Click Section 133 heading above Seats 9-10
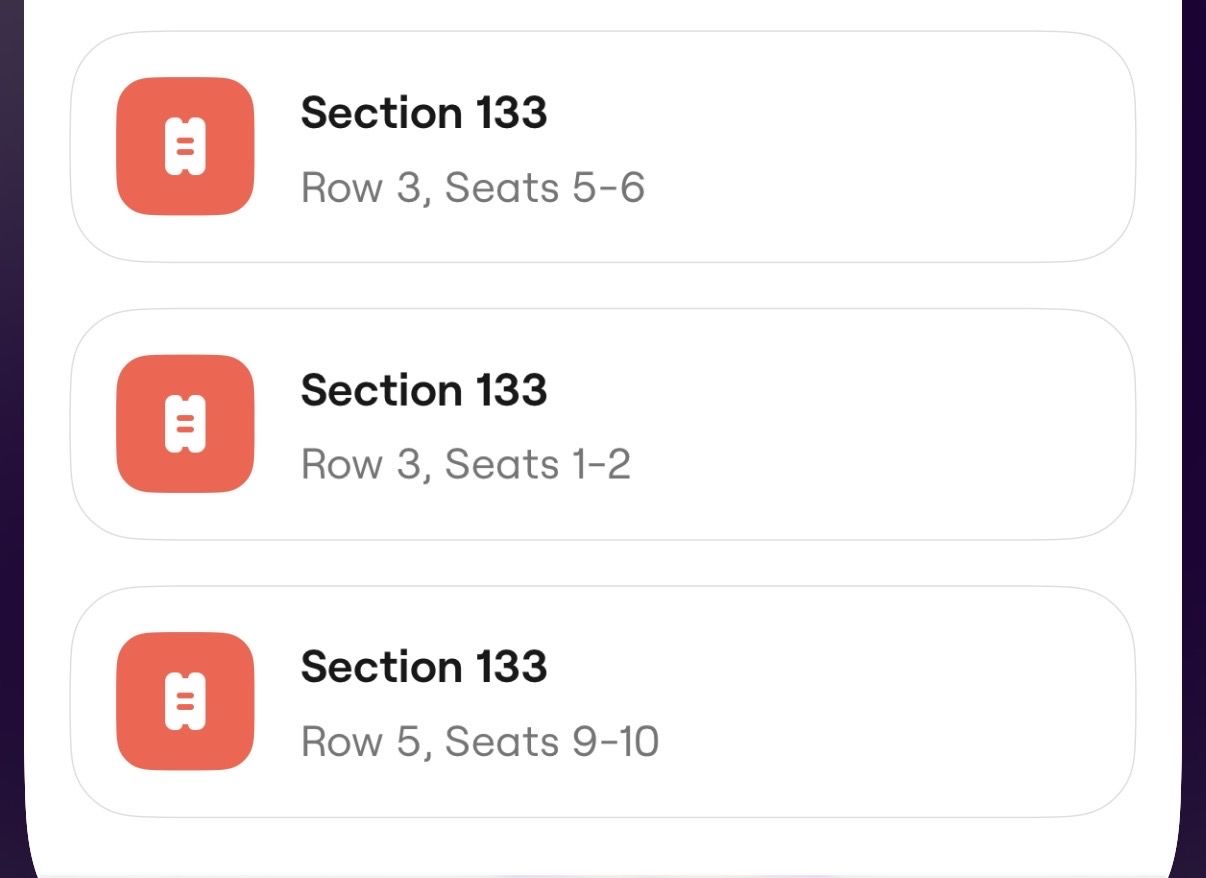The image size is (1206, 878). (424, 667)
